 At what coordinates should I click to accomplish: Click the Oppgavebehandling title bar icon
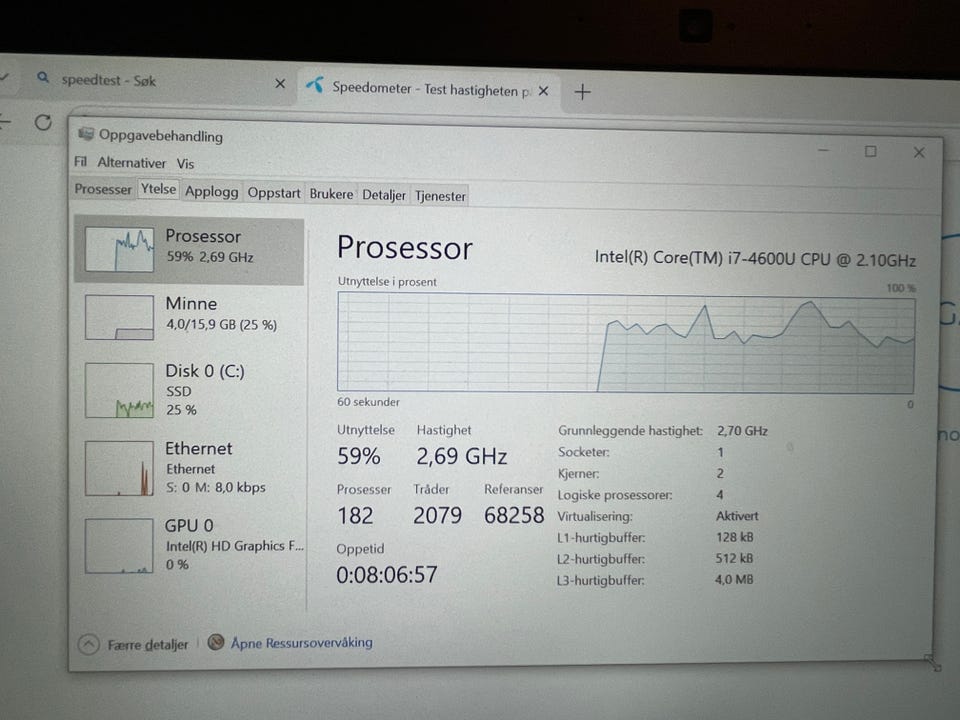[86, 134]
